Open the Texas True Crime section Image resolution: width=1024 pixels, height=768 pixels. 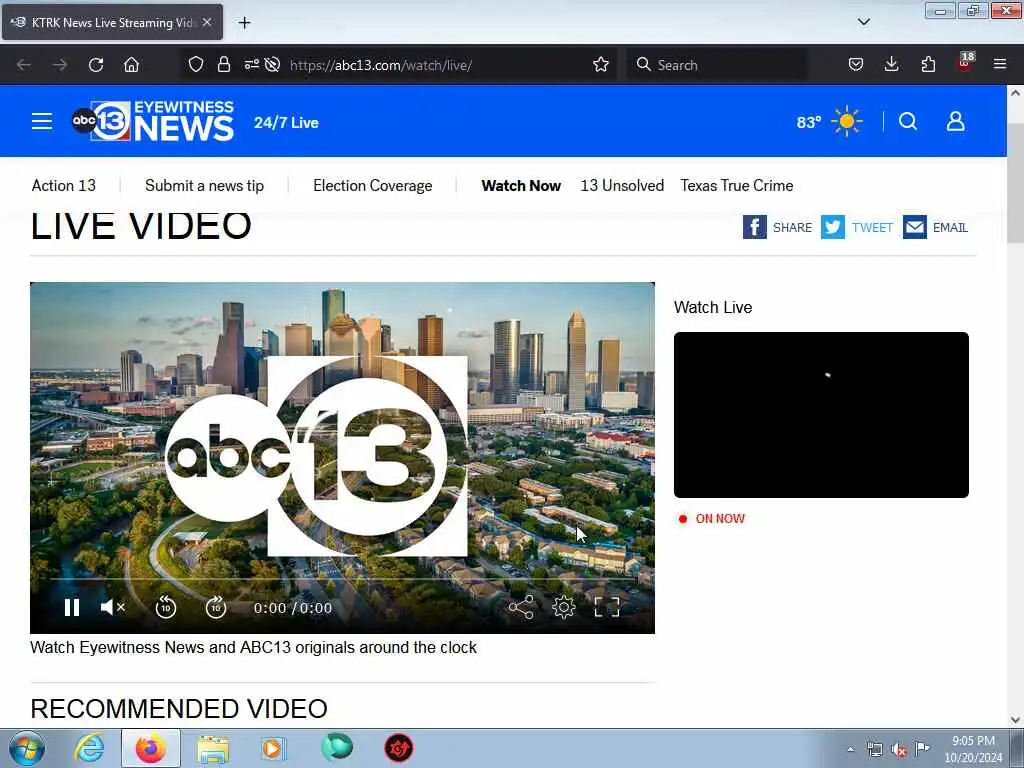[x=737, y=185]
